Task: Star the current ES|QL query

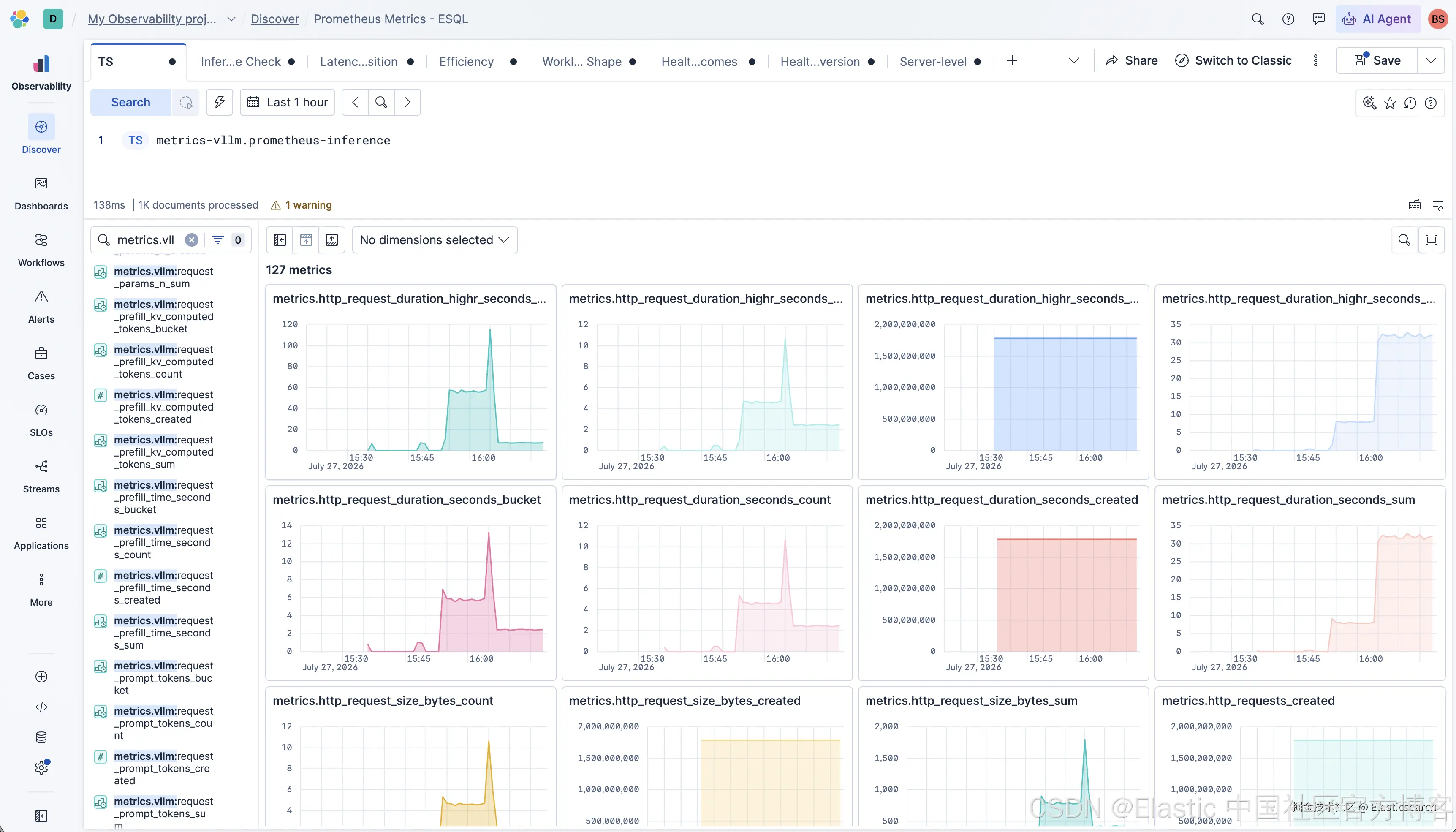Action: click(1390, 103)
